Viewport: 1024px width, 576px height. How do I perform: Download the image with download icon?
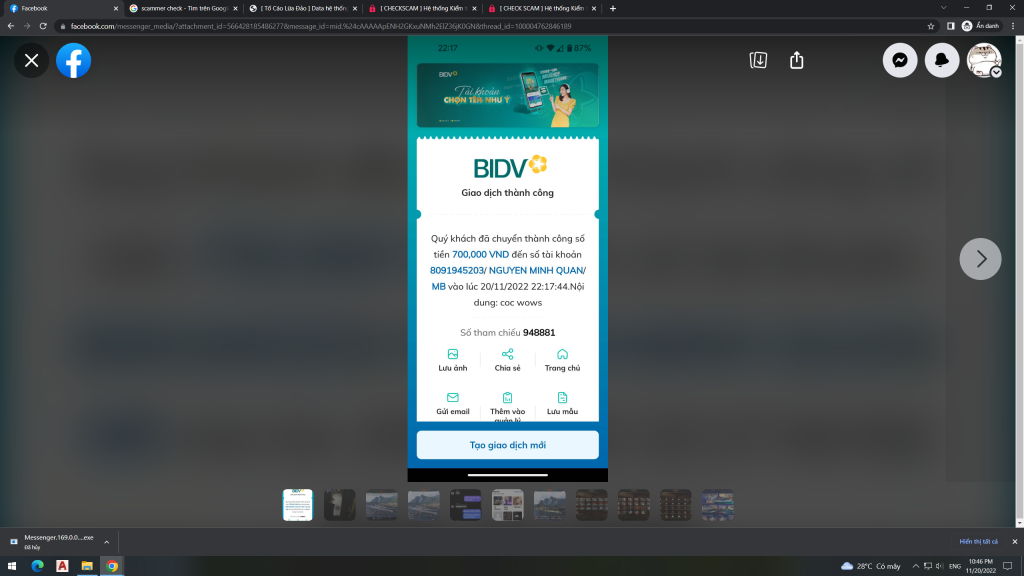(x=758, y=60)
